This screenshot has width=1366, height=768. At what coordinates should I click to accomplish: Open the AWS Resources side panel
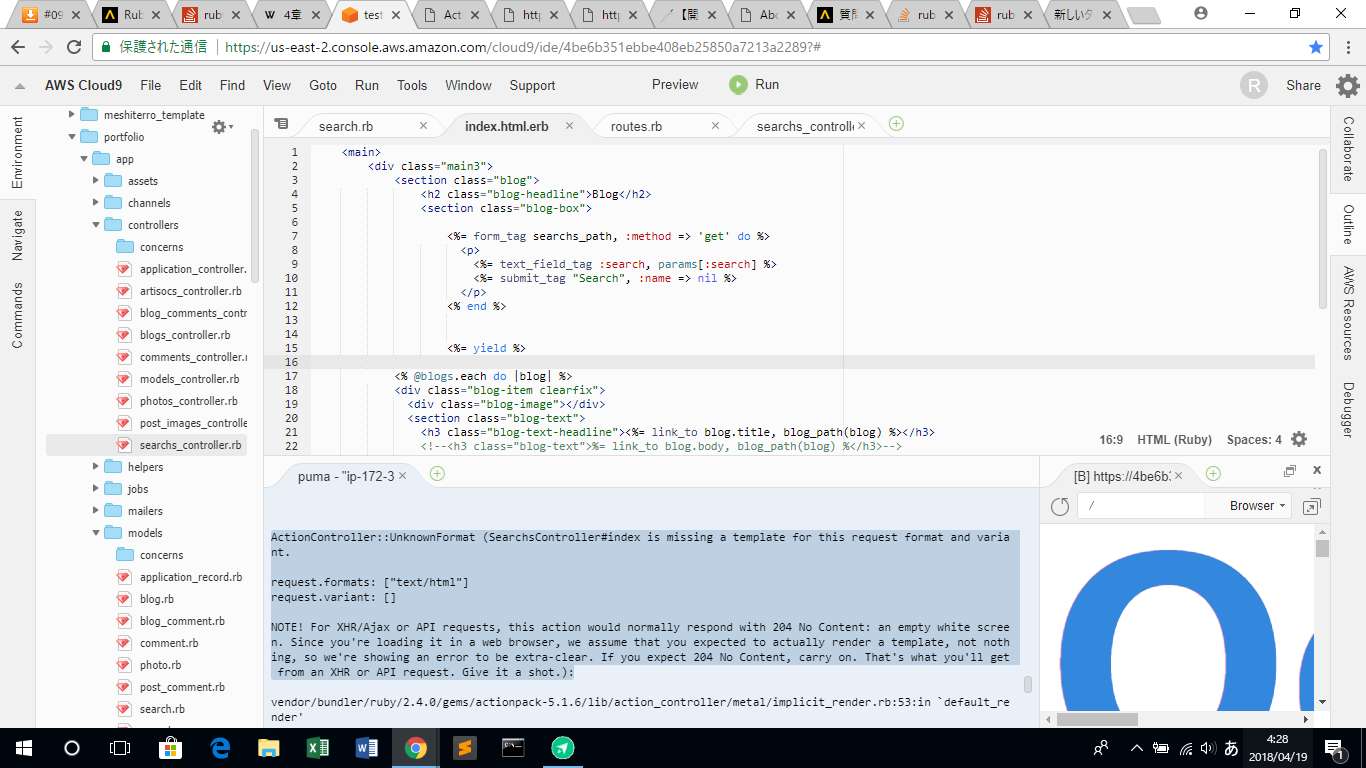[x=1348, y=314]
